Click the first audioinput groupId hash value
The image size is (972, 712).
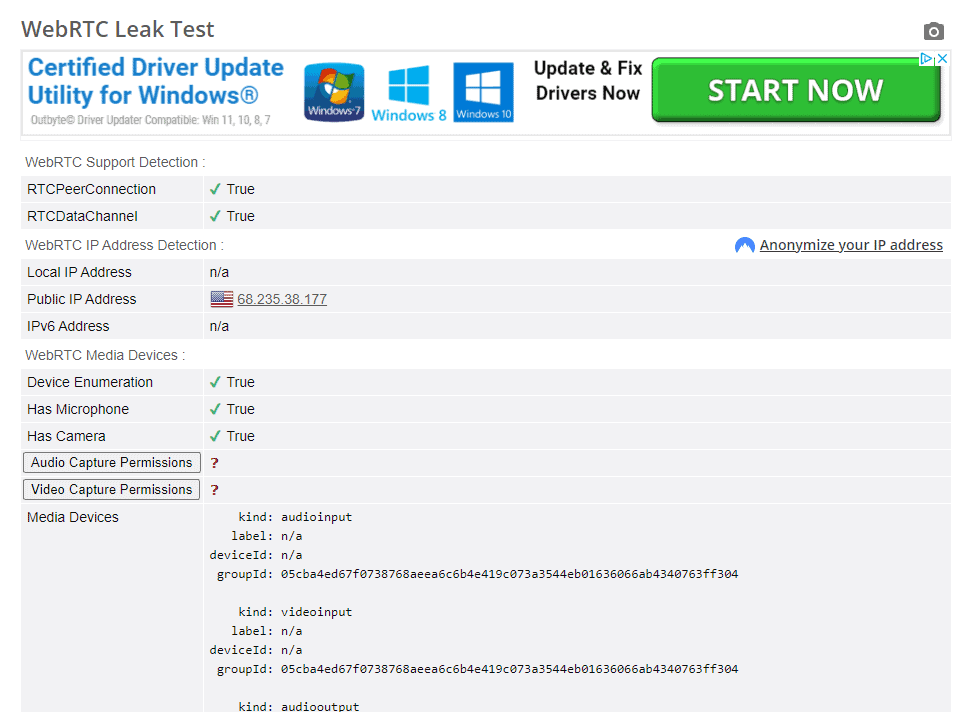pos(509,574)
